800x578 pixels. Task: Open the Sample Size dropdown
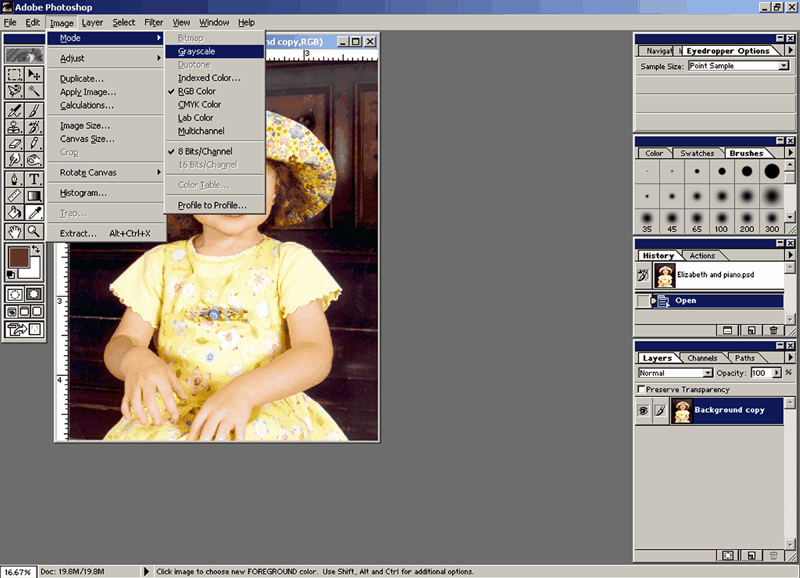tap(782, 66)
